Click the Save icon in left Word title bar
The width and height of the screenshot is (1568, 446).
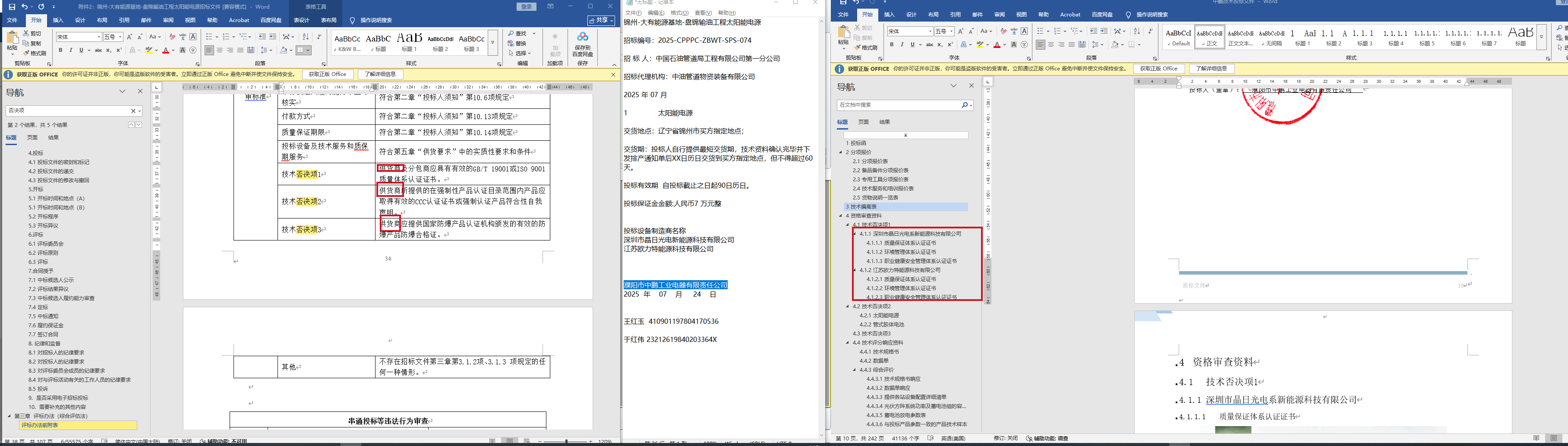coord(12,7)
